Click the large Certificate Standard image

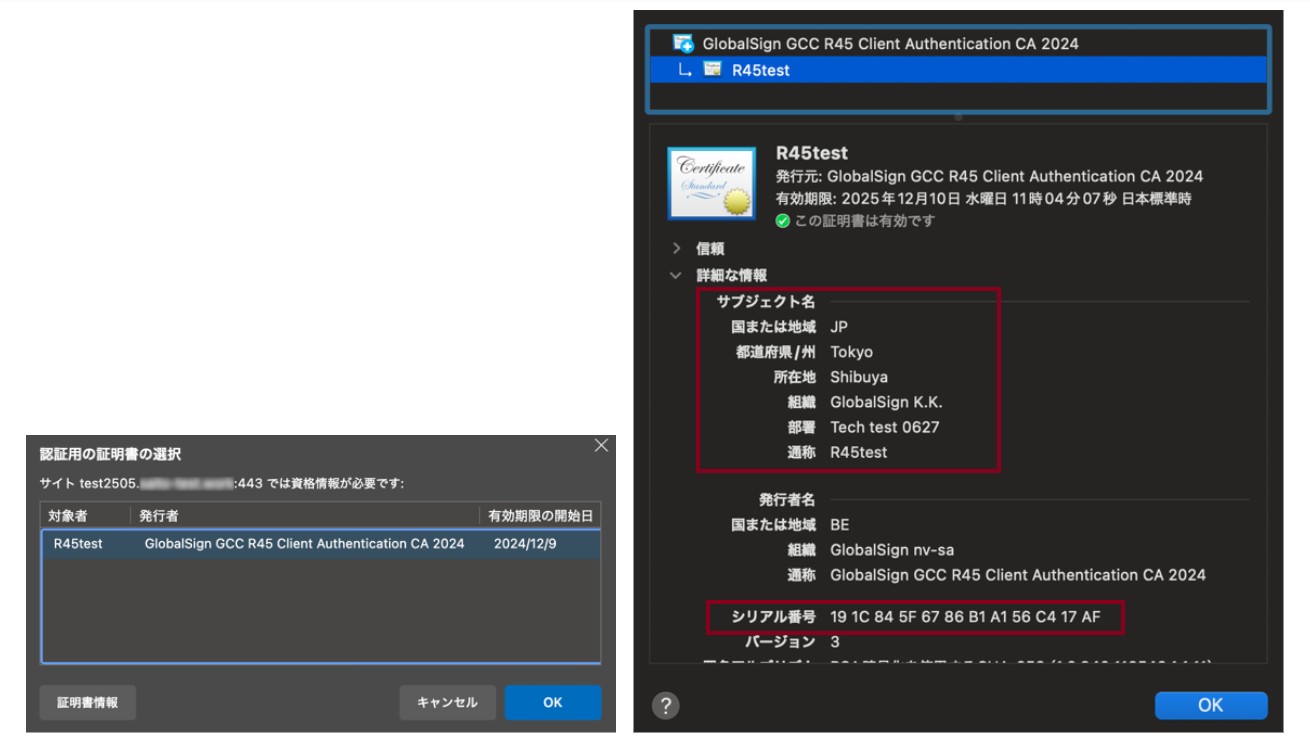click(x=711, y=184)
